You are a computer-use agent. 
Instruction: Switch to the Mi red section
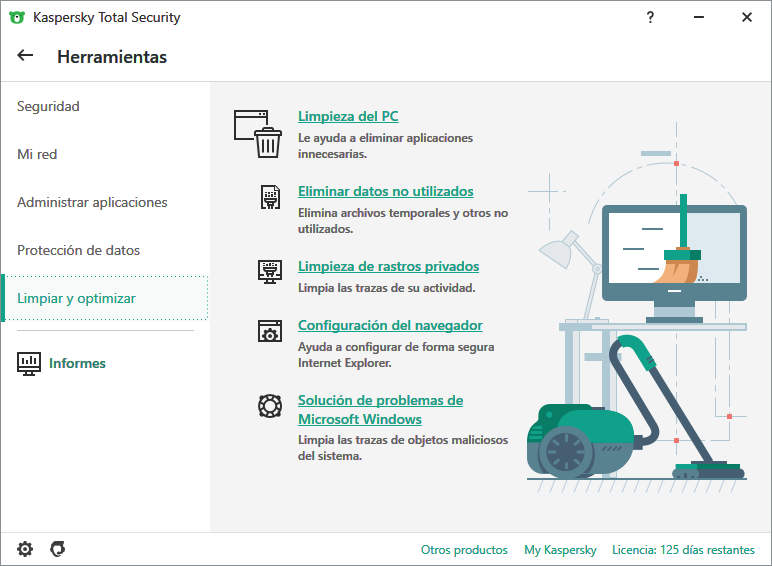[37, 154]
